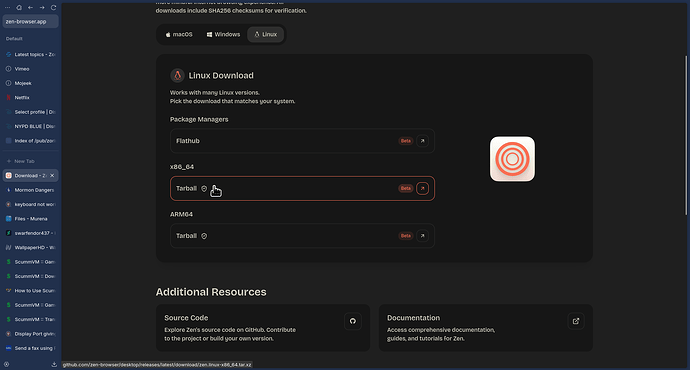Open the How to Use Scum tab
The image size is (690, 370).
(30, 290)
